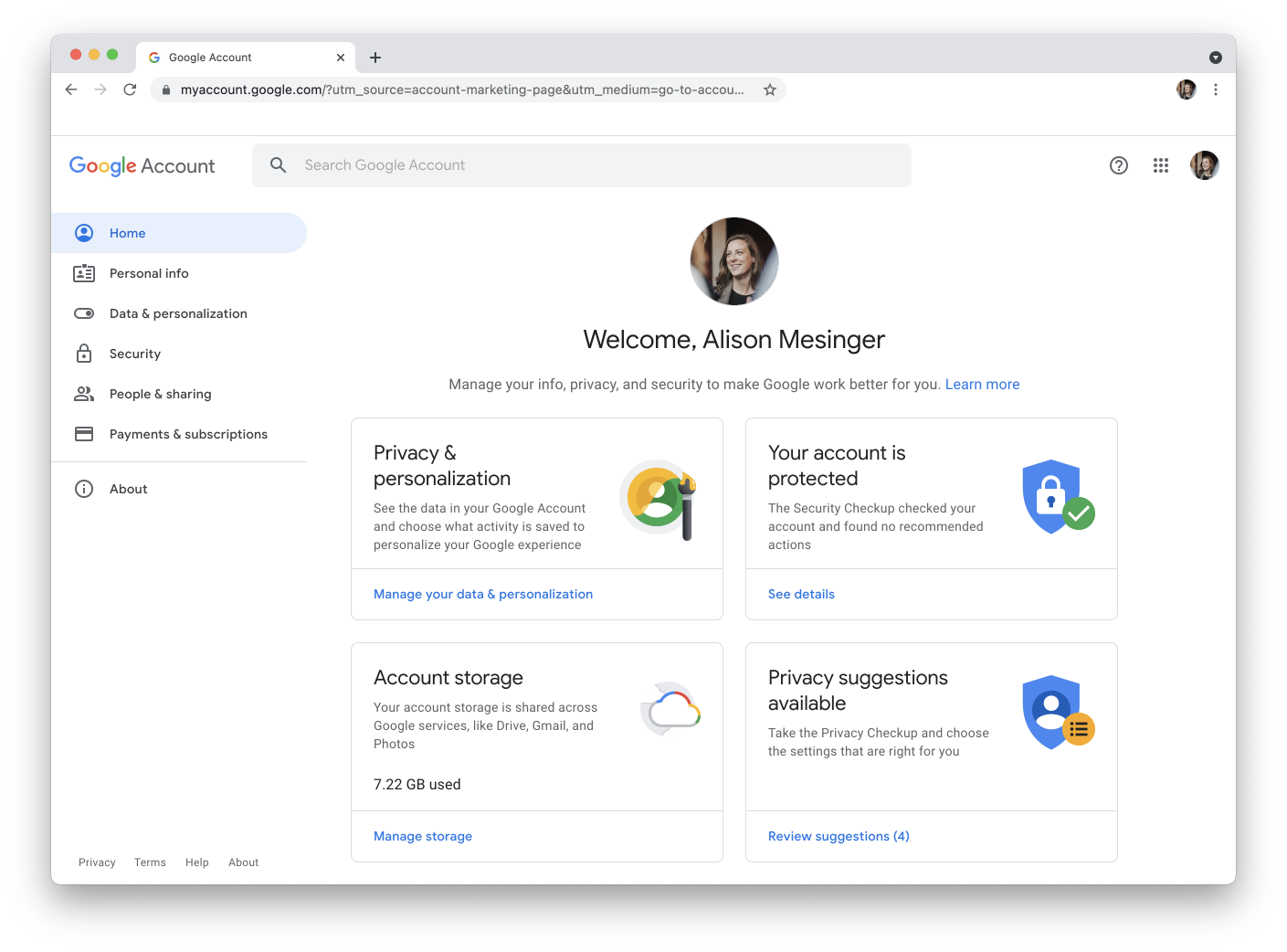Screen dimensions: 1287x952
Task: Click the browser forward arrow
Action: pyautogui.click(x=100, y=90)
